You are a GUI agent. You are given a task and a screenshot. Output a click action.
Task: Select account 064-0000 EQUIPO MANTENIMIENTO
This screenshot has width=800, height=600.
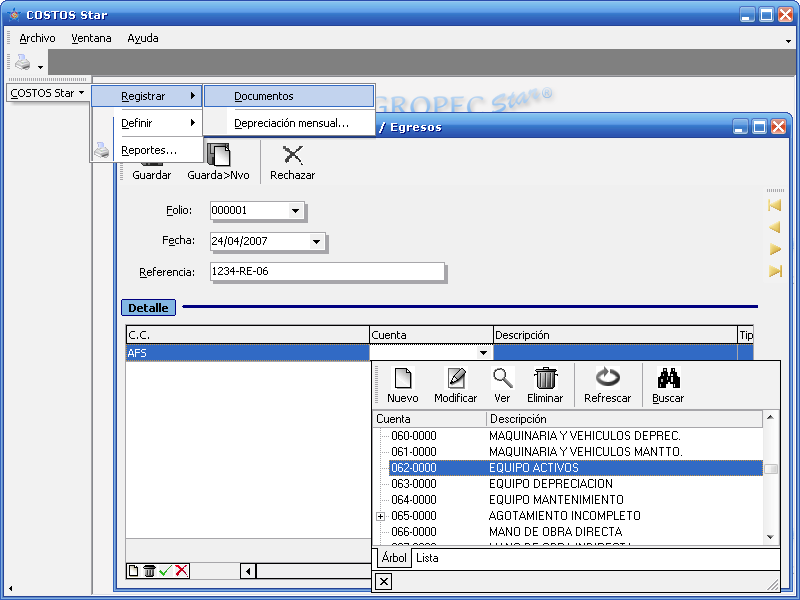[x=576, y=499]
